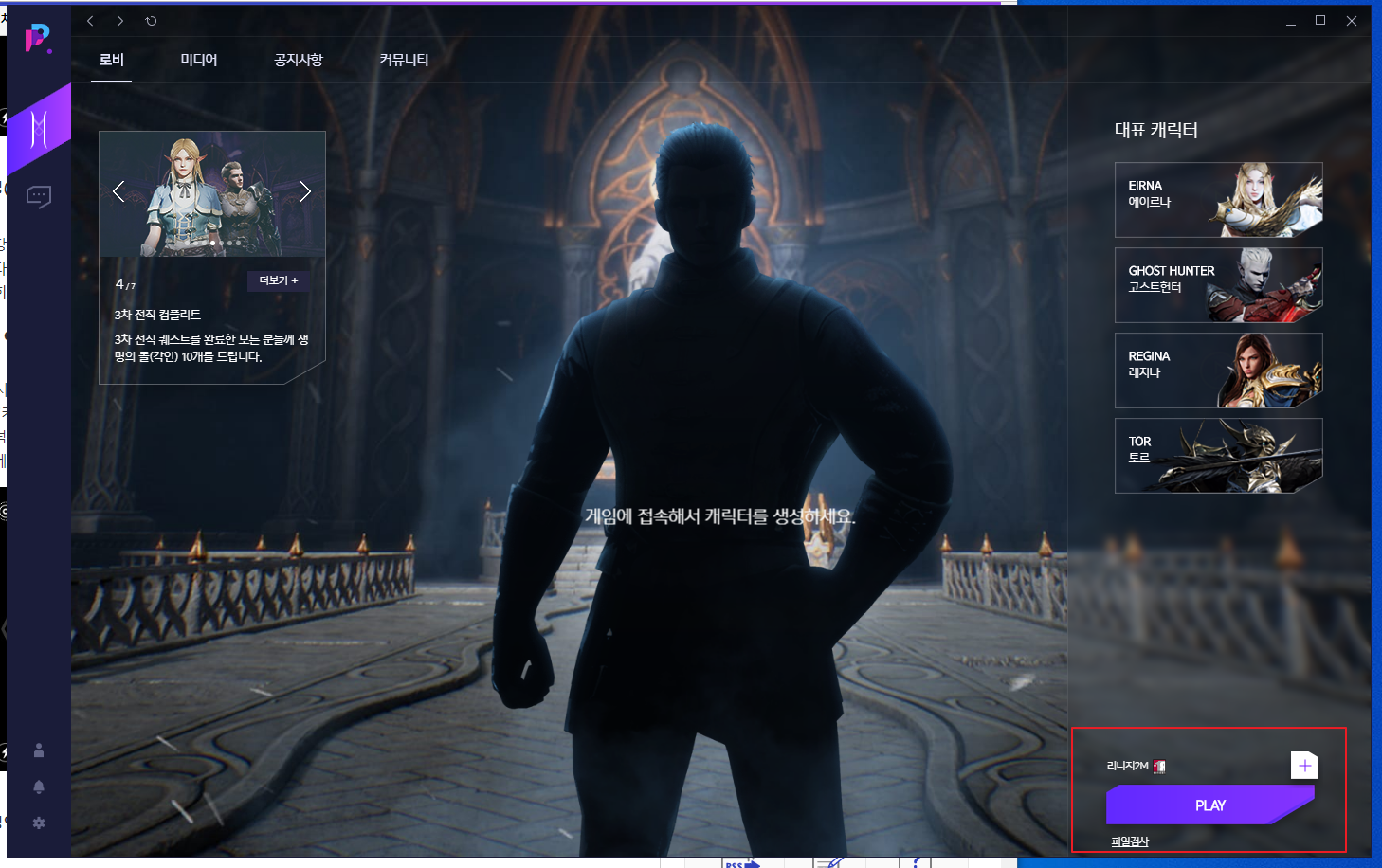Select the GHOST HUNTER 고스트헌터 card

click(x=1219, y=285)
